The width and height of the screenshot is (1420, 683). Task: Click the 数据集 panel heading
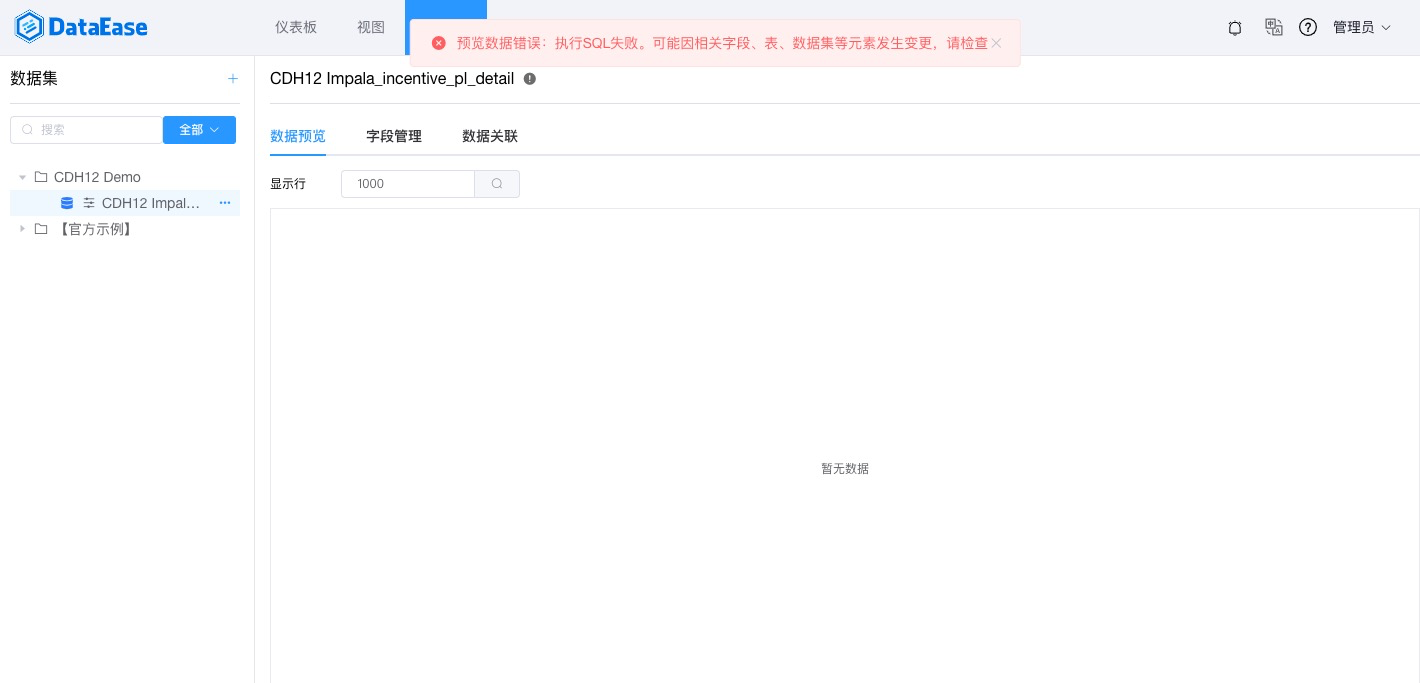point(34,78)
